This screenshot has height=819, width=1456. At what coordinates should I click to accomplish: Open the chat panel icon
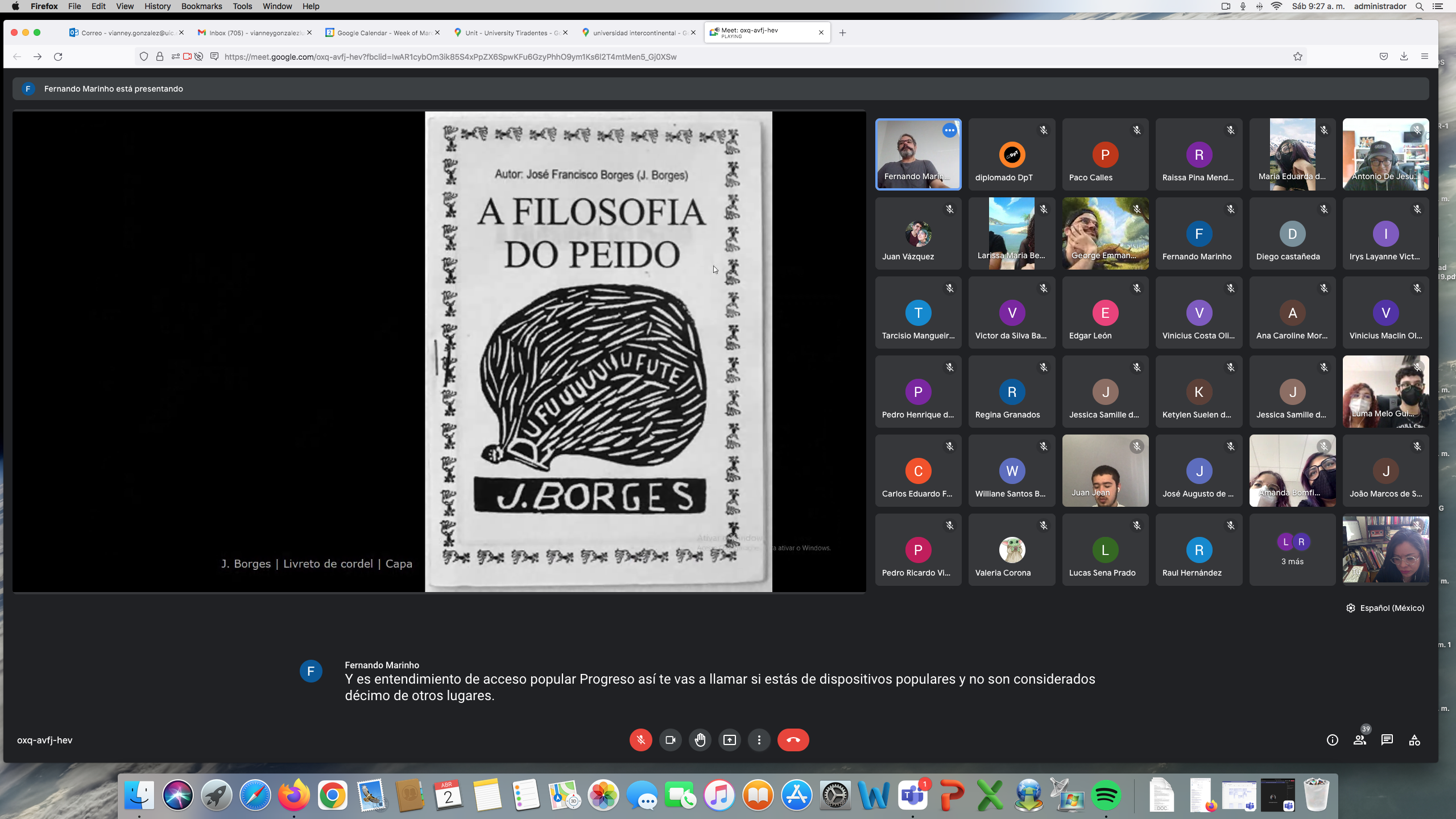[x=1387, y=740]
